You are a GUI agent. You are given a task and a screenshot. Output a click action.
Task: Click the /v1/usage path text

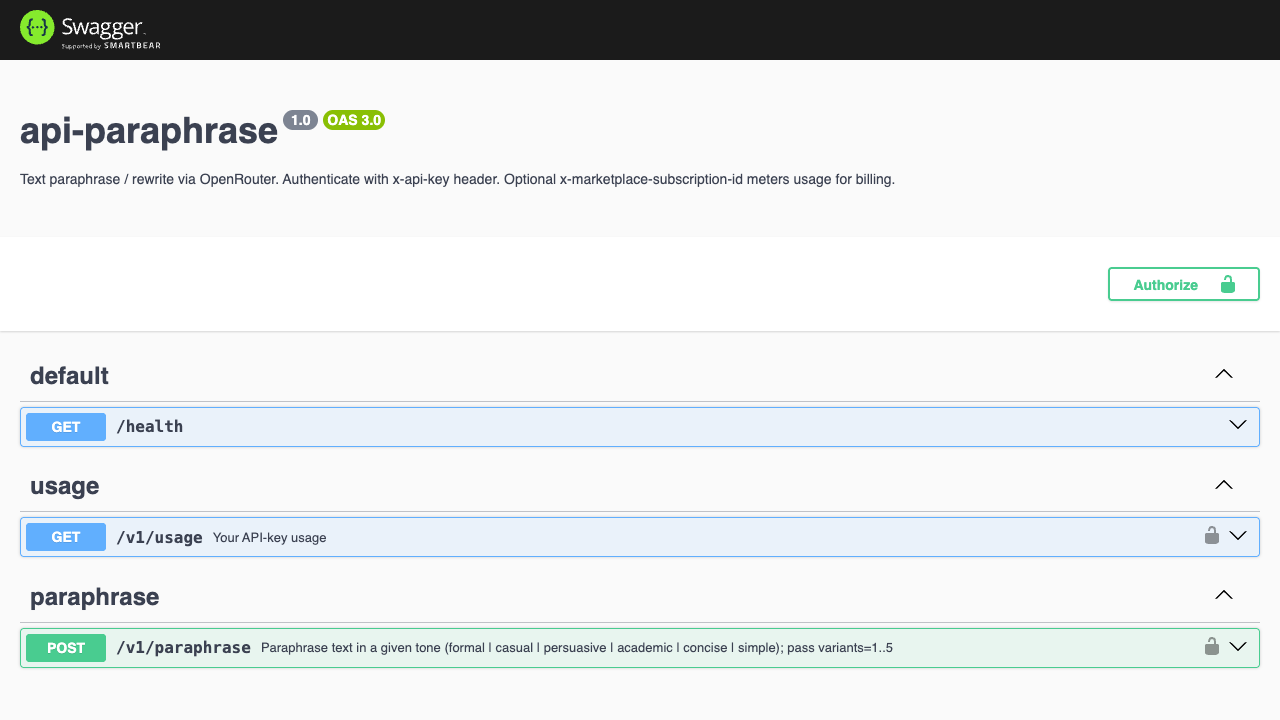pyautogui.click(x=159, y=537)
